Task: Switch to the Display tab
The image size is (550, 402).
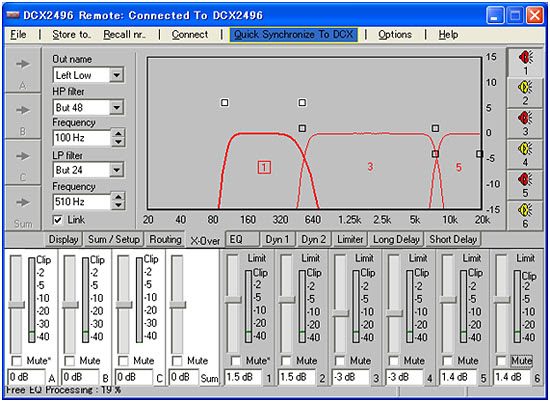Action: pos(63,239)
